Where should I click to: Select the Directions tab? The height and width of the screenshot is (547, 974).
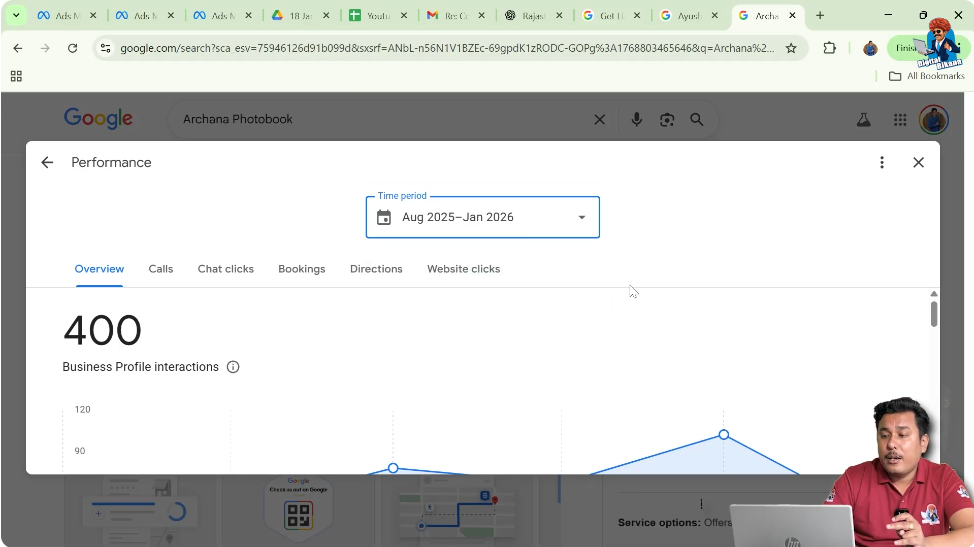(376, 269)
